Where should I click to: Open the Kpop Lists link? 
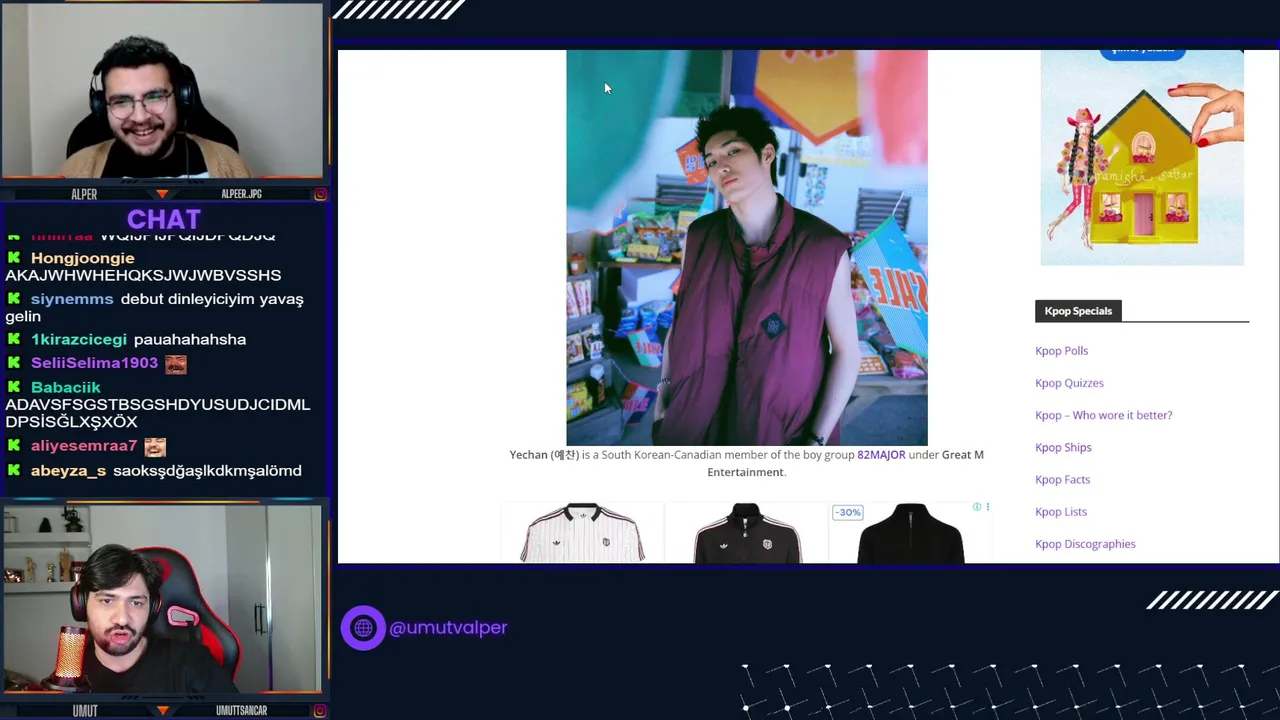click(x=1060, y=511)
